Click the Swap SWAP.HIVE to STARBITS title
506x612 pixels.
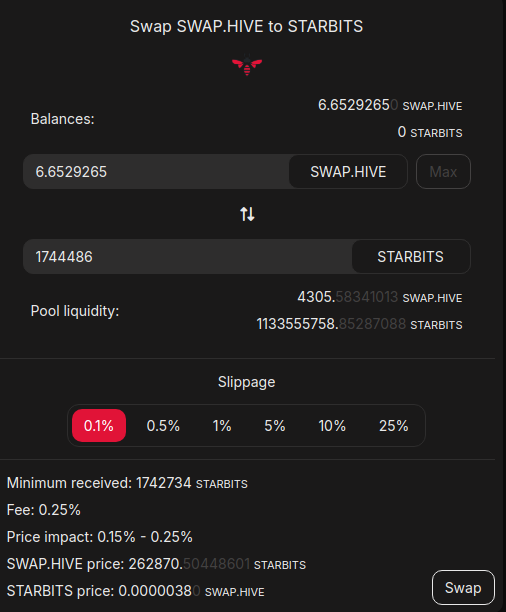[246, 27]
